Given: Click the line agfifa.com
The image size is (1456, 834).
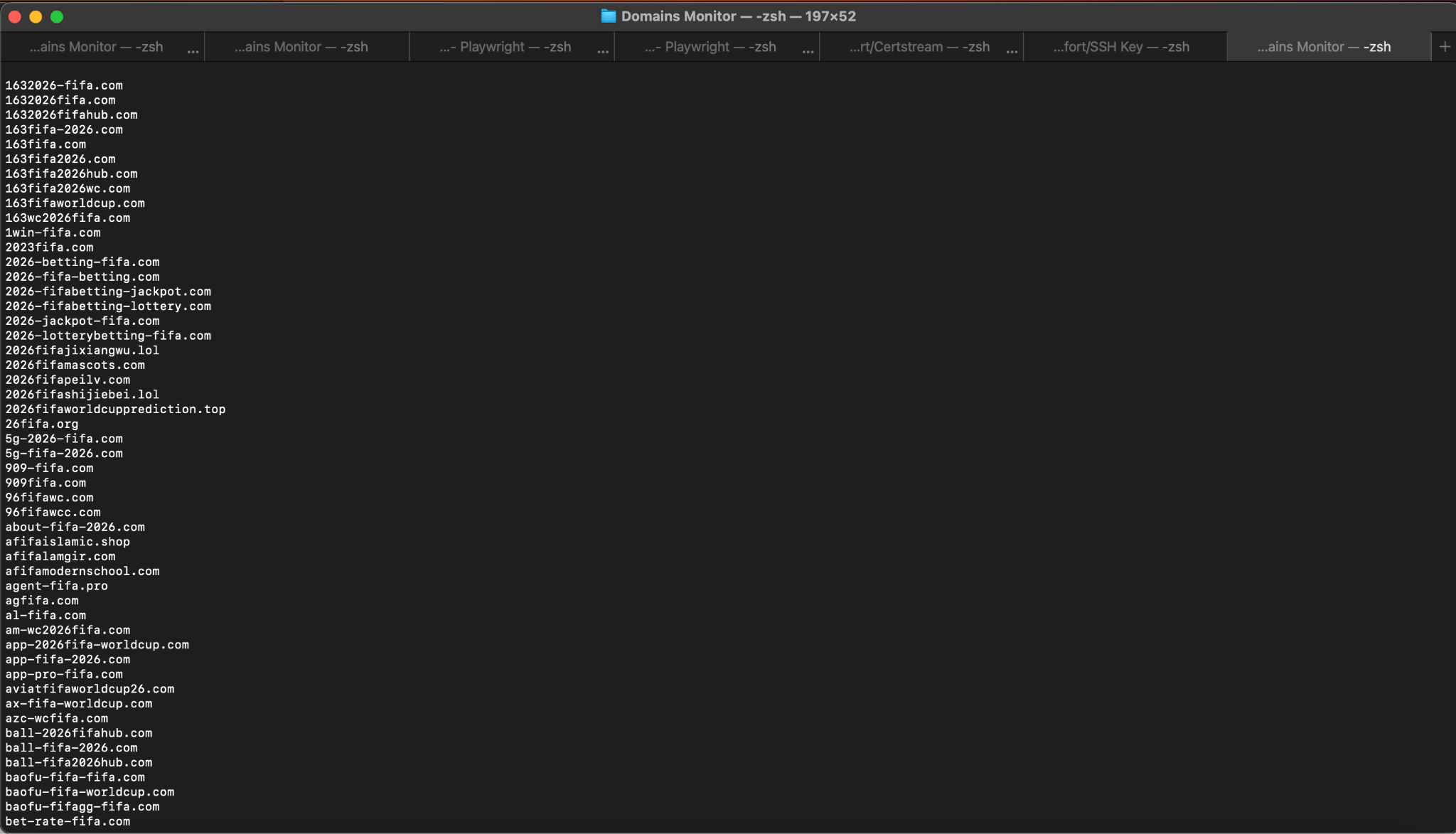Looking at the screenshot, I should tap(42, 601).
